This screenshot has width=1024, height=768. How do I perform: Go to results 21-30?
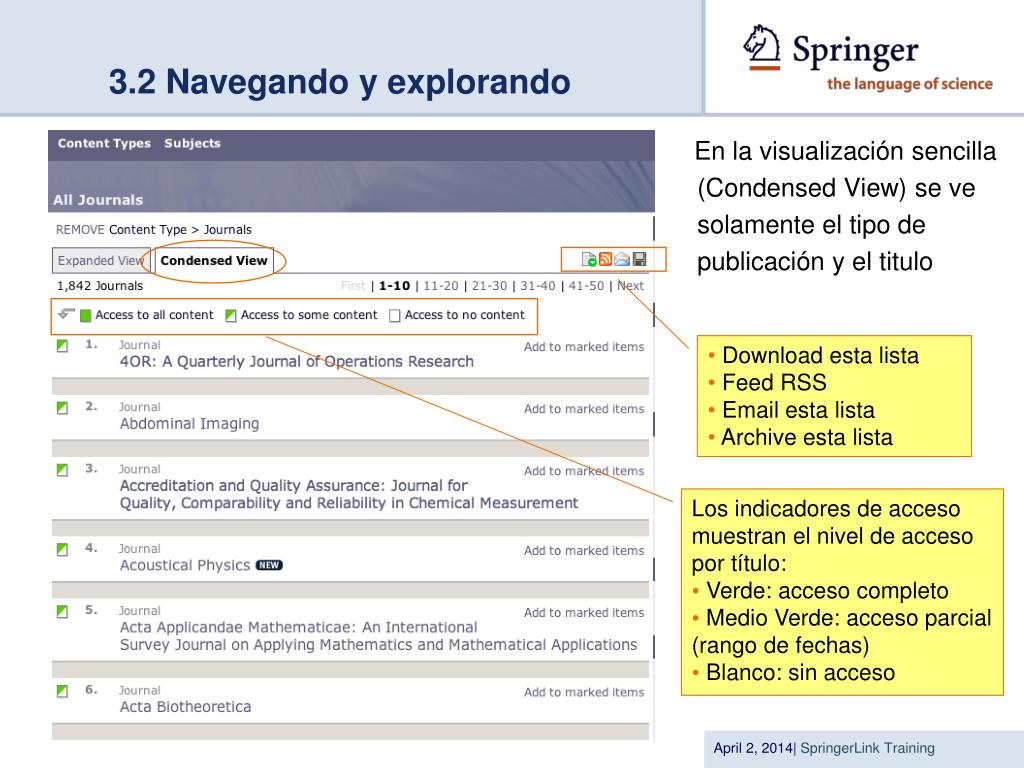click(x=489, y=285)
